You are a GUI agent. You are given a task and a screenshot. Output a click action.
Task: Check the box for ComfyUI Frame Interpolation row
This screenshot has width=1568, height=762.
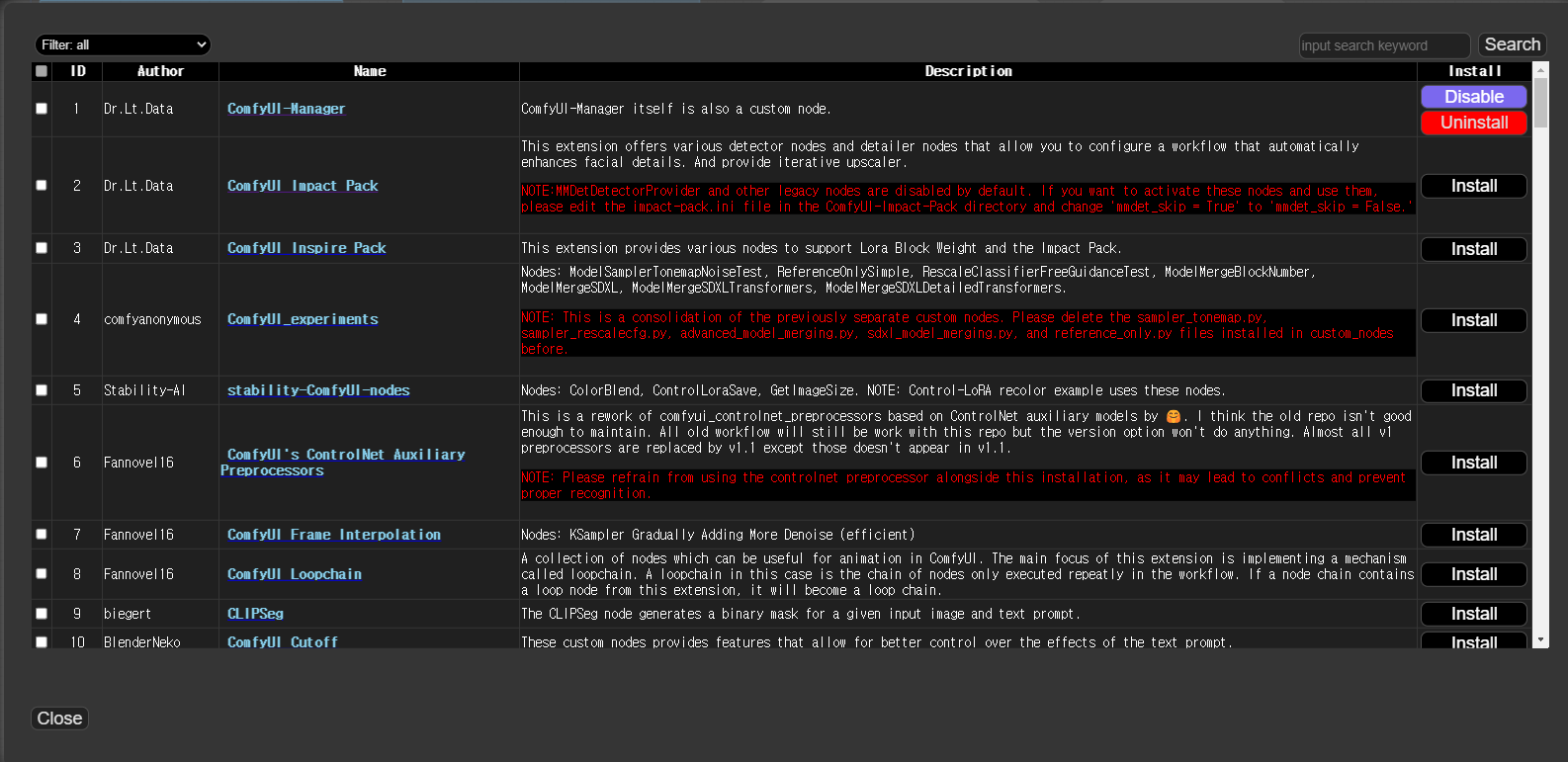42,535
